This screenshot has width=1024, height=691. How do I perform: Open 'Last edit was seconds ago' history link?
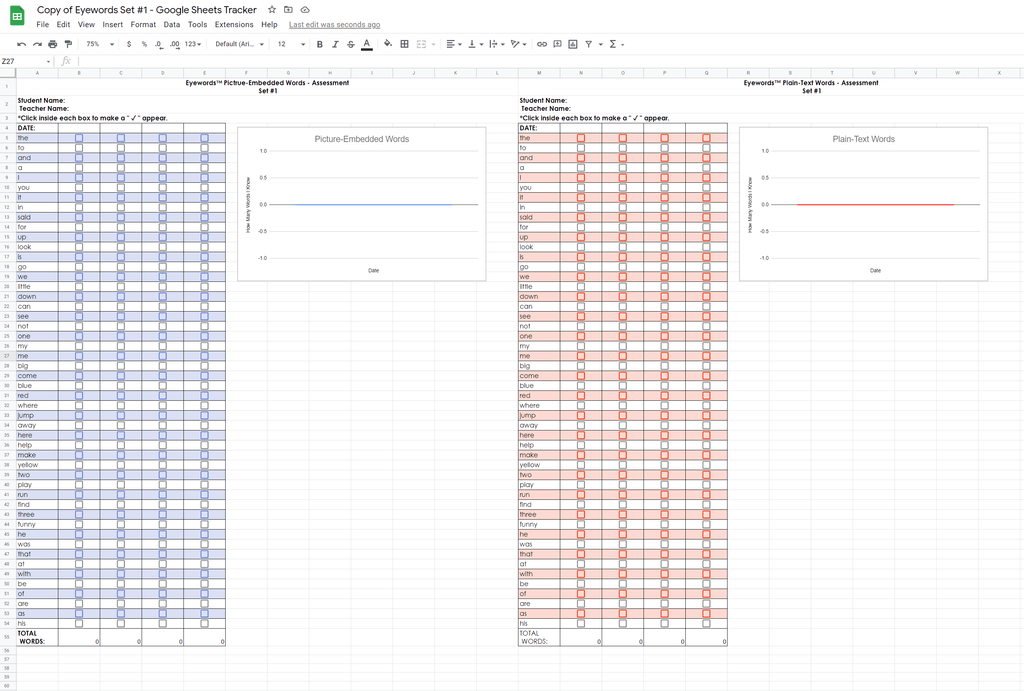334,25
